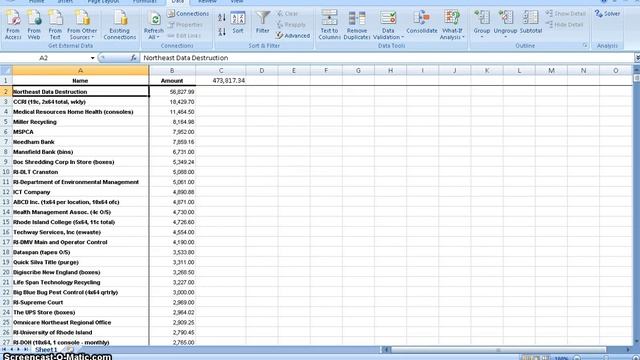Click the horizontal scrollbar
Viewport: 640px width, 360px height.
point(498,350)
